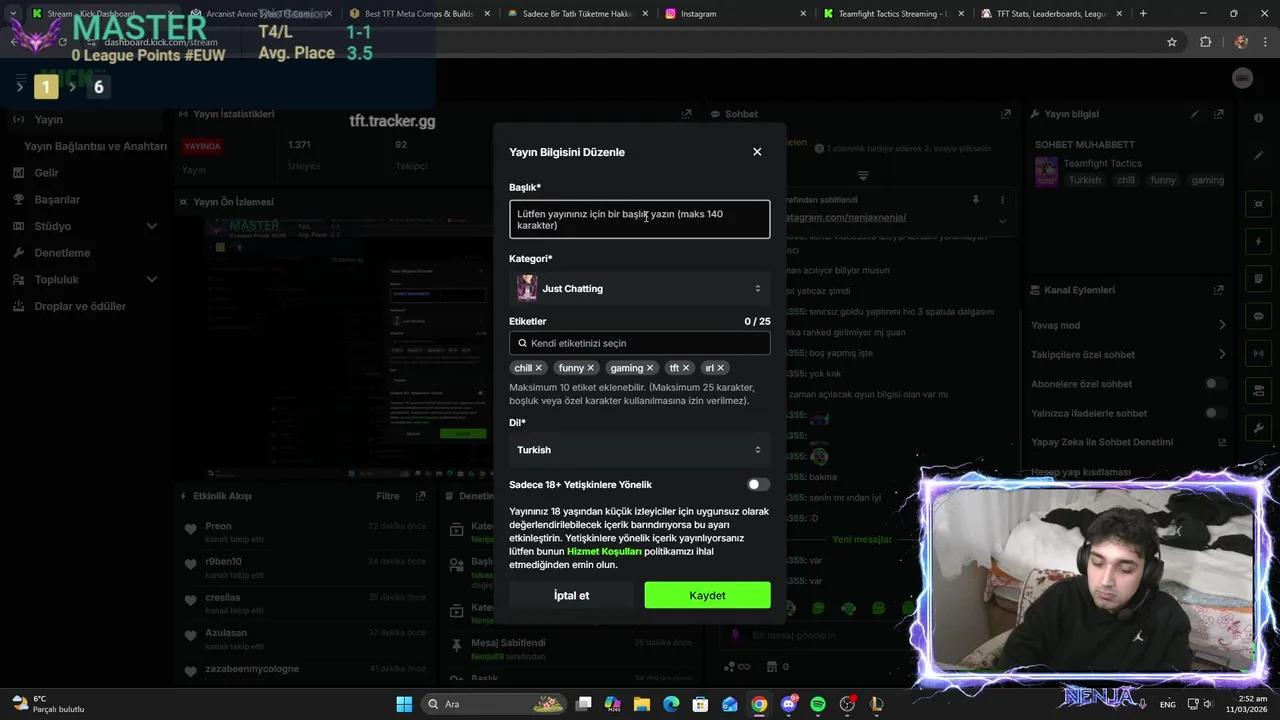Click the capture frame icon on right rail
1280x720 pixels.
point(1258,204)
